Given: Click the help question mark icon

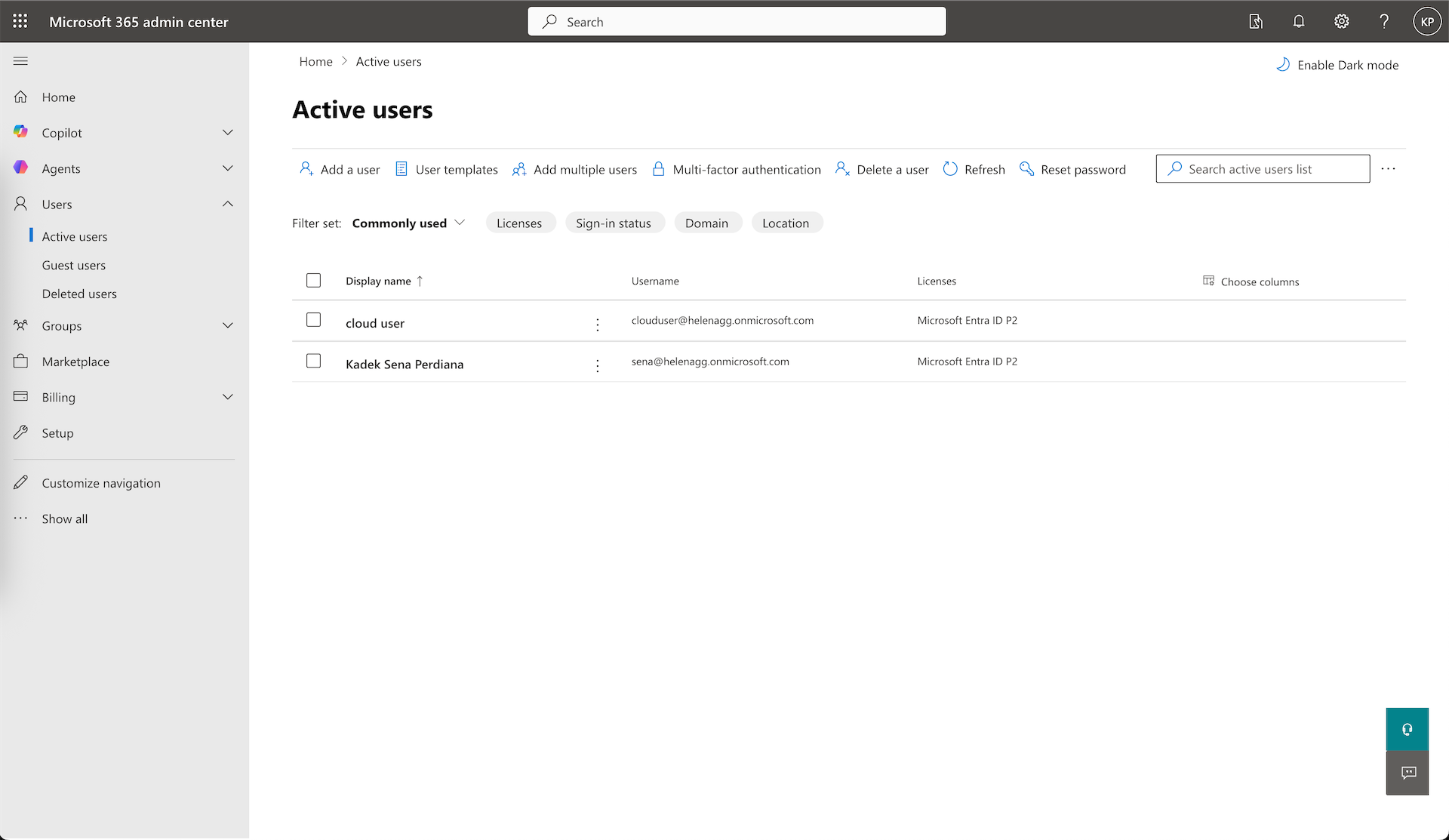Looking at the screenshot, I should point(1383,21).
